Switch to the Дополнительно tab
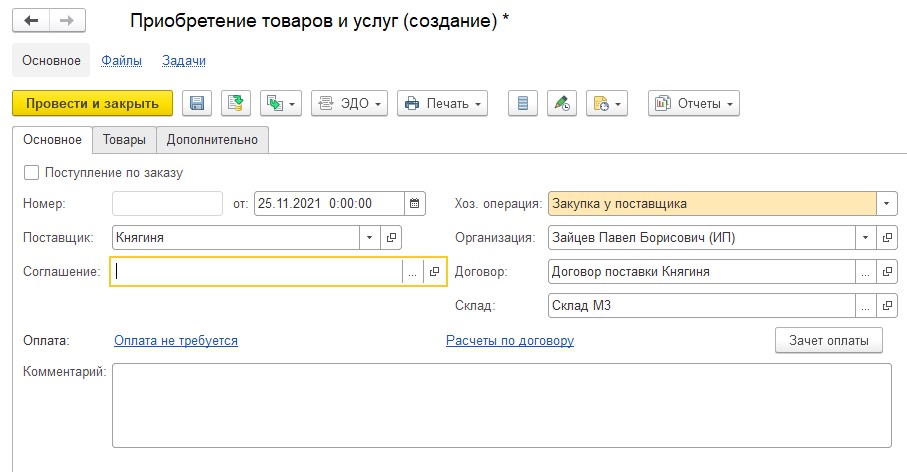Screen dimensions: 907x472 (212, 140)
